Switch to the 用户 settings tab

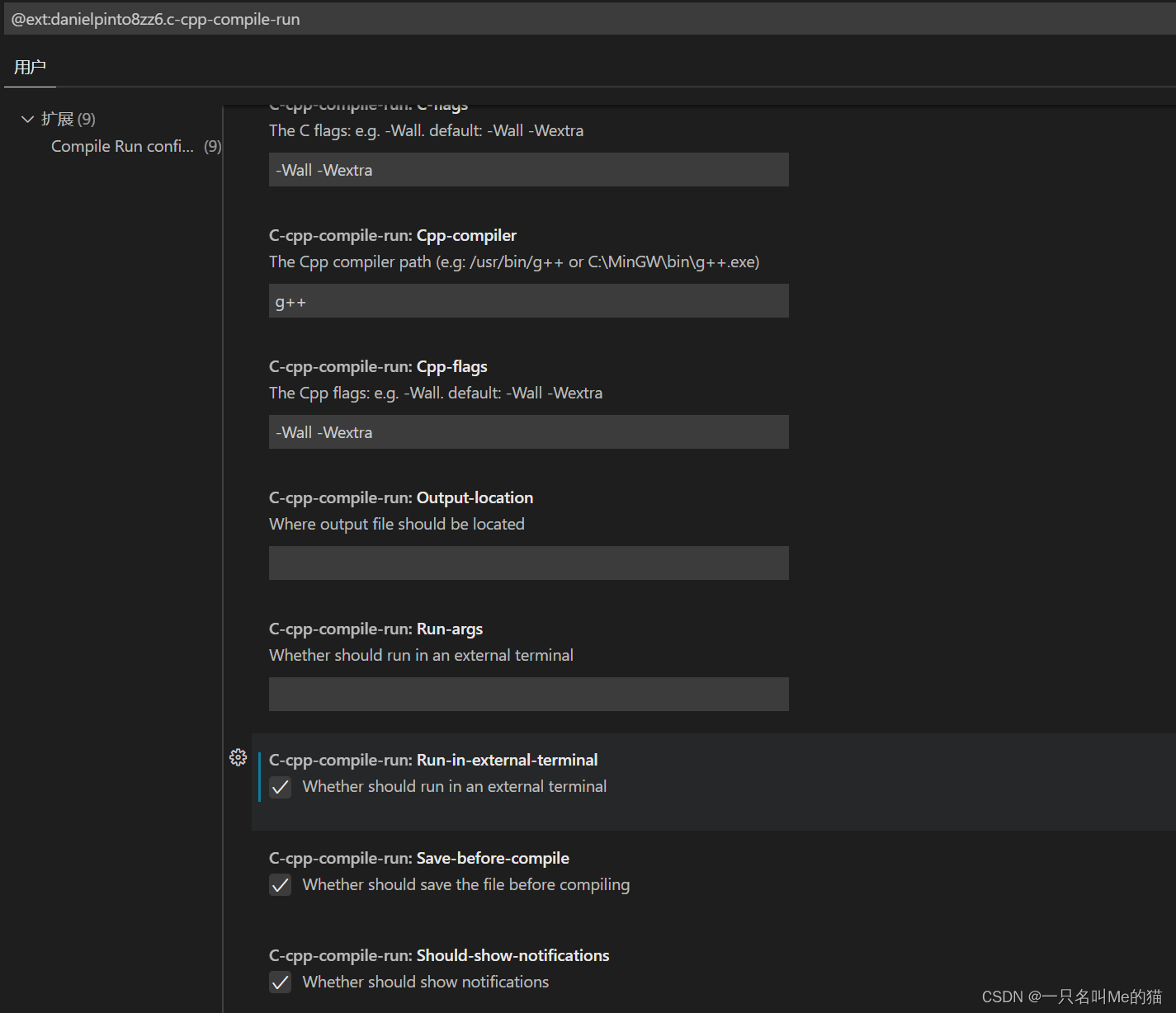[x=30, y=66]
